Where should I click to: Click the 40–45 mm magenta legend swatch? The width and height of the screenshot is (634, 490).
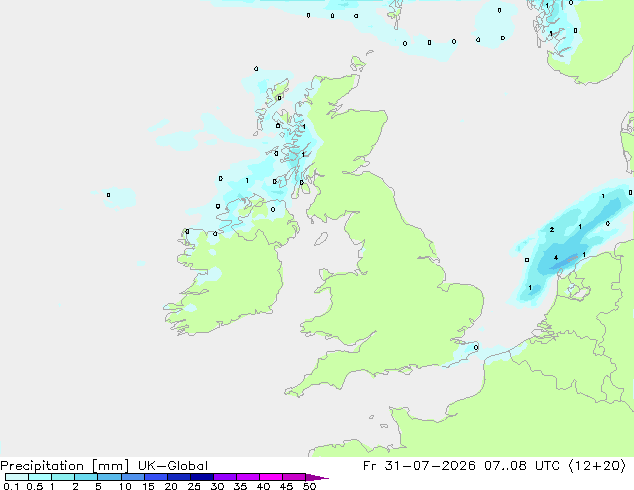point(271,477)
